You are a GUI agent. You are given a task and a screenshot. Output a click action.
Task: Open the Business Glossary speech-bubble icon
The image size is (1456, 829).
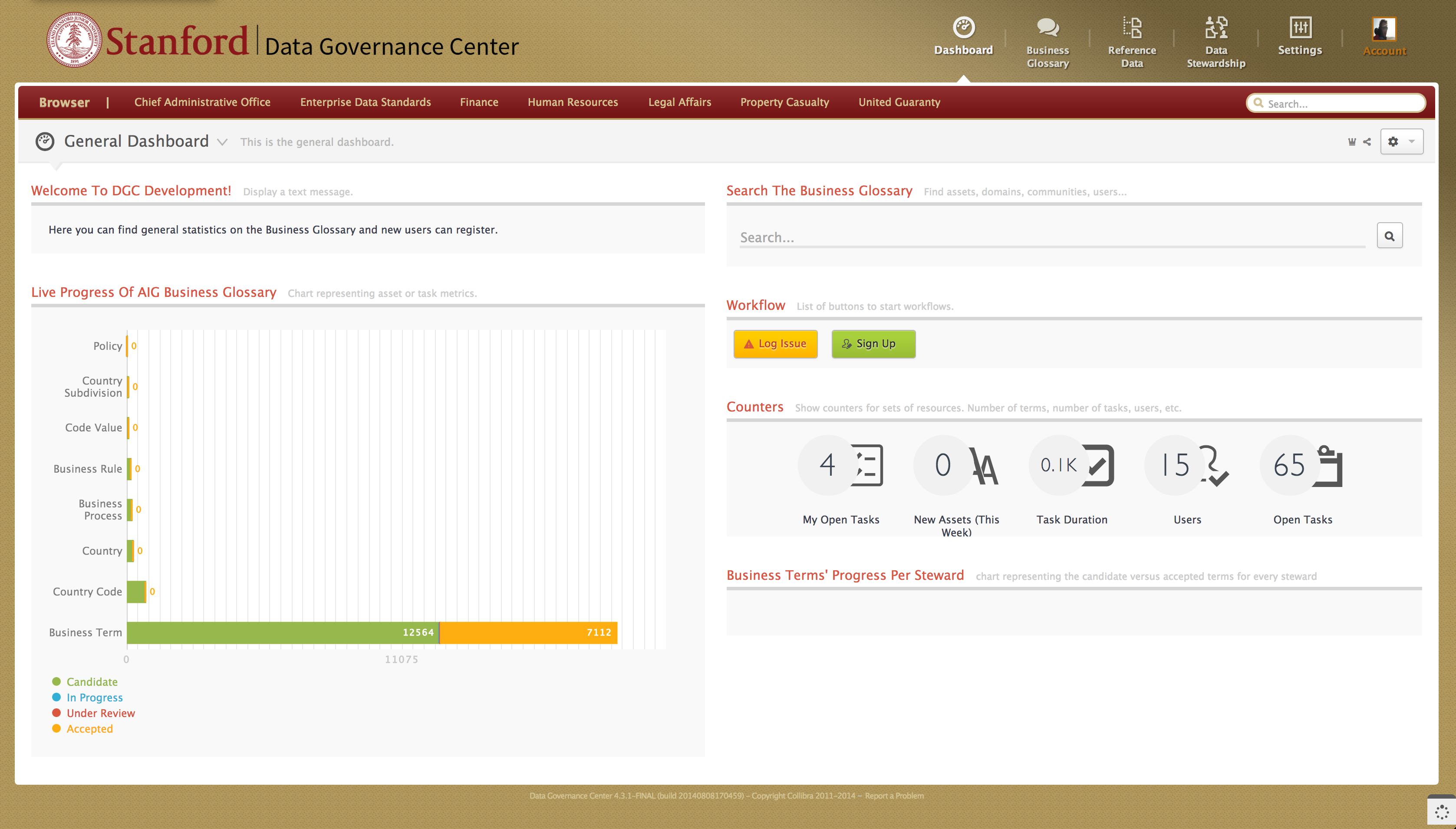[1048, 27]
